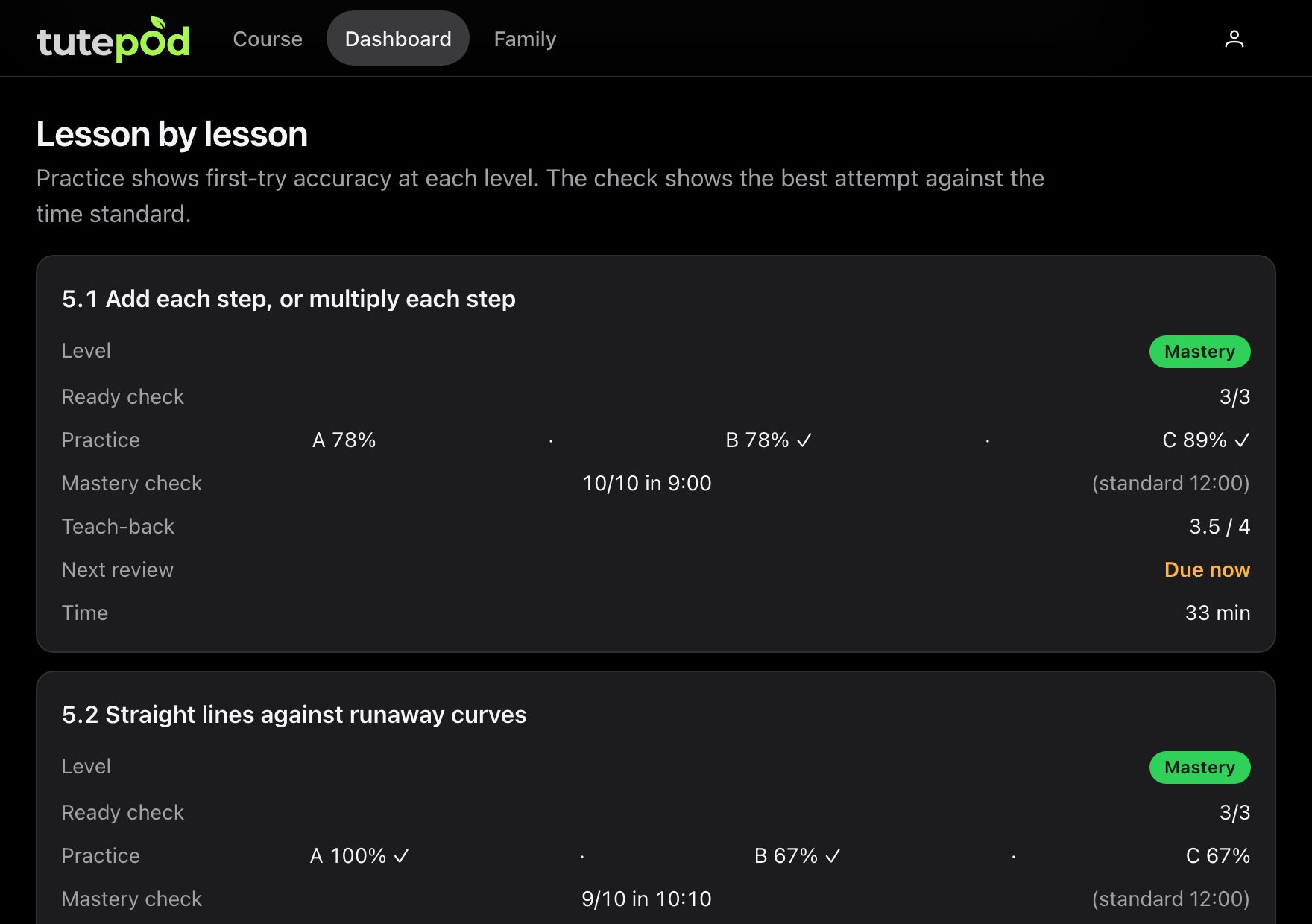This screenshot has height=924, width=1312.
Task: Click checkmark beside B 67% practice
Action: pyautogui.click(x=833, y=856)
